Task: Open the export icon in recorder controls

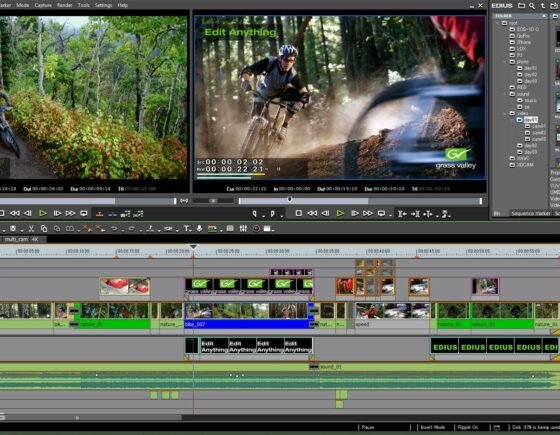Action: pos(445,214)
